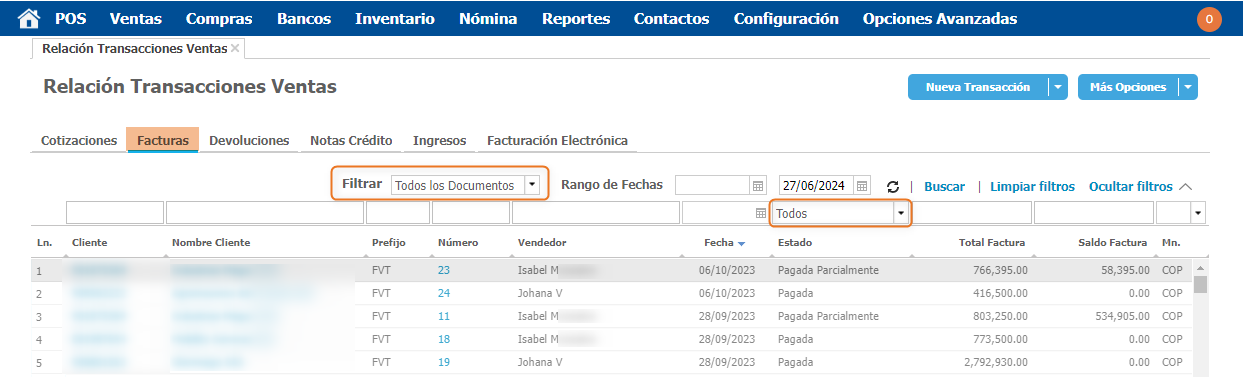Open invoice number 11
The width and height of the screenshot is (1243, 377).
[444, 316]
